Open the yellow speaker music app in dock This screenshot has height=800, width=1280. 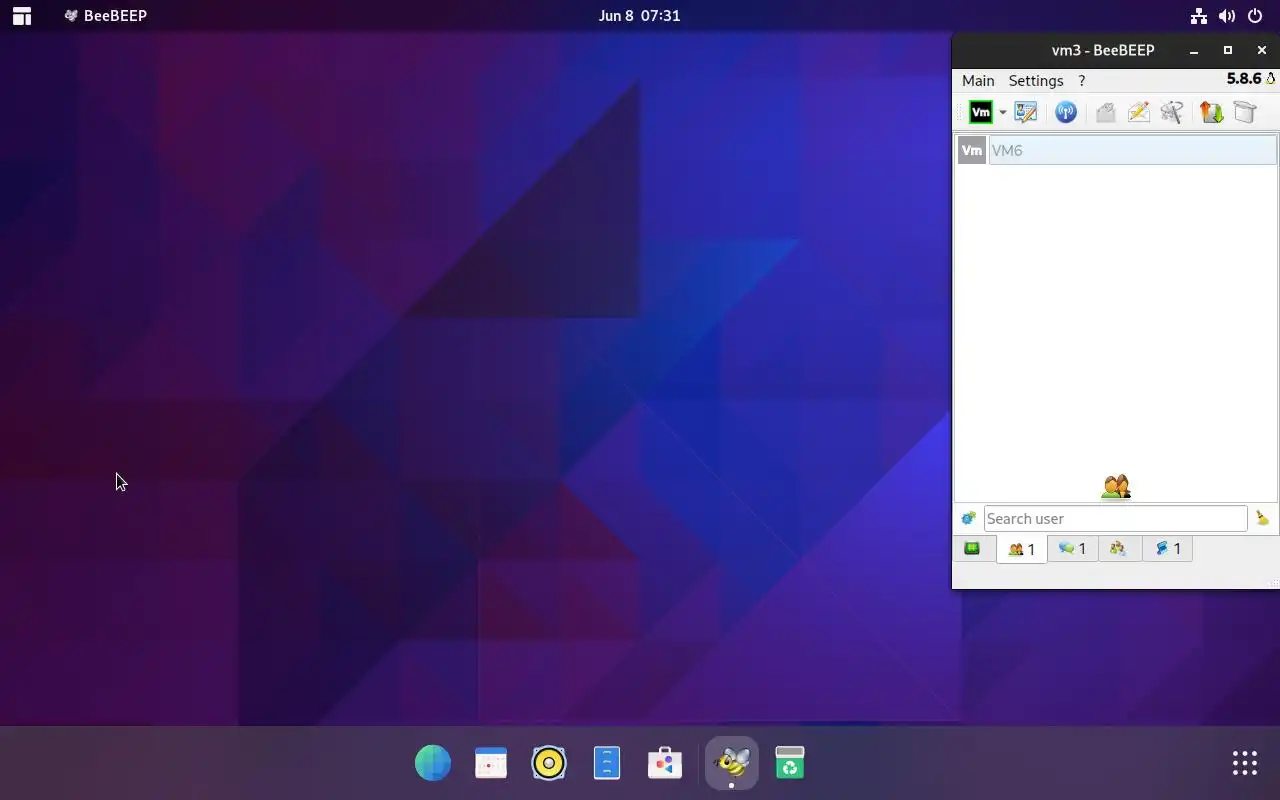click(x=549, y=763)
